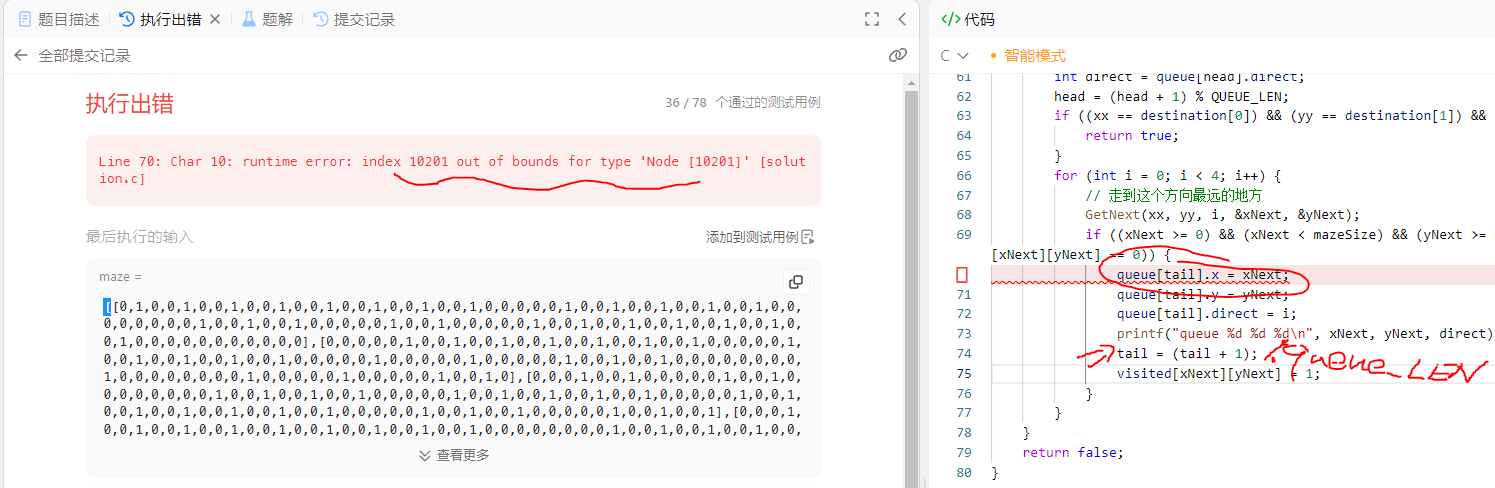The width and height of the screenshot is (1495, 488).
Task: Open the 题解 tab
Action: pyautogui.click(x=267, y=19)
